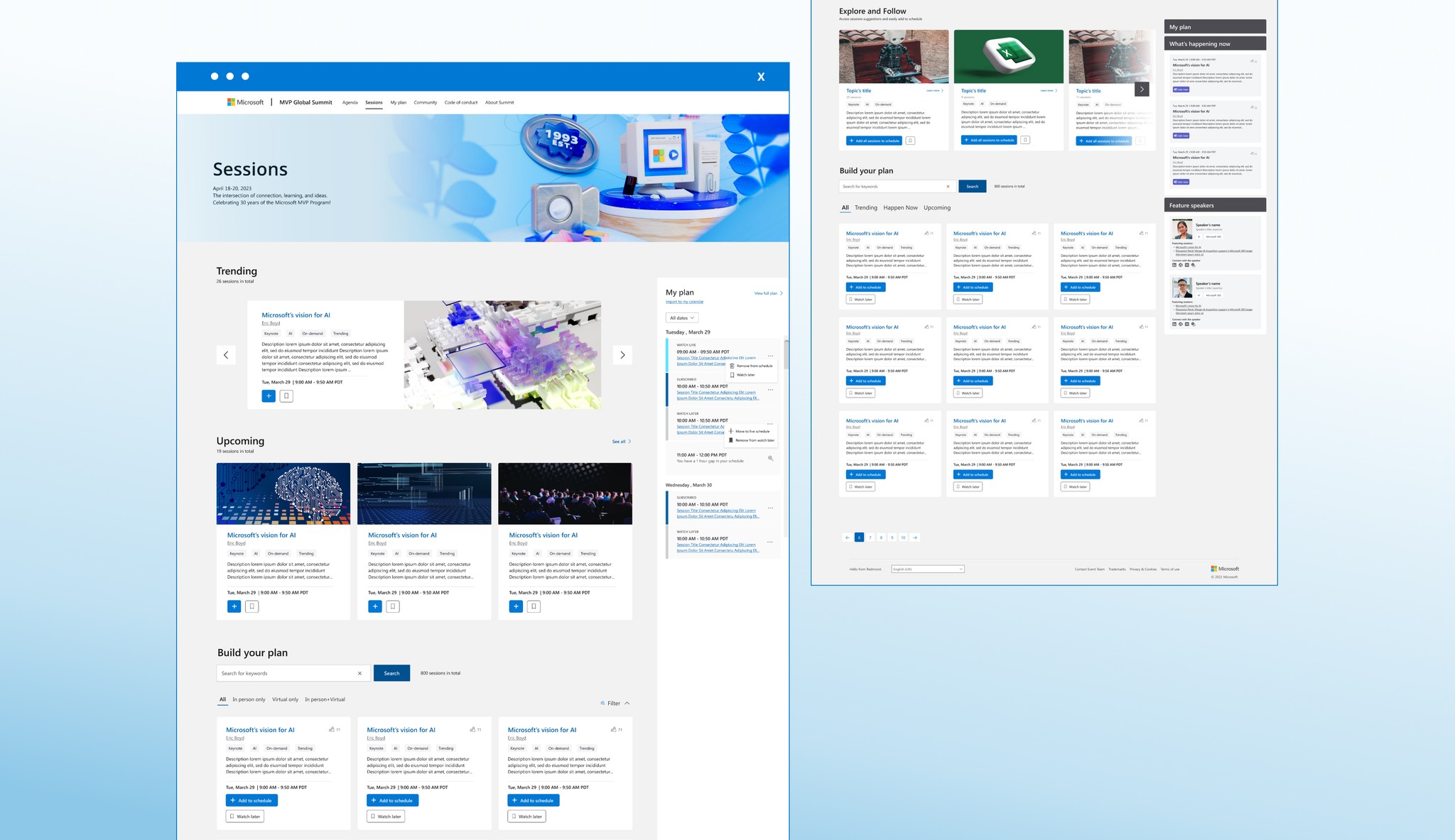Clear the keyword search with the X icon
The height and width of the screenshot is (840, 1455).
(x=359, y=673)
